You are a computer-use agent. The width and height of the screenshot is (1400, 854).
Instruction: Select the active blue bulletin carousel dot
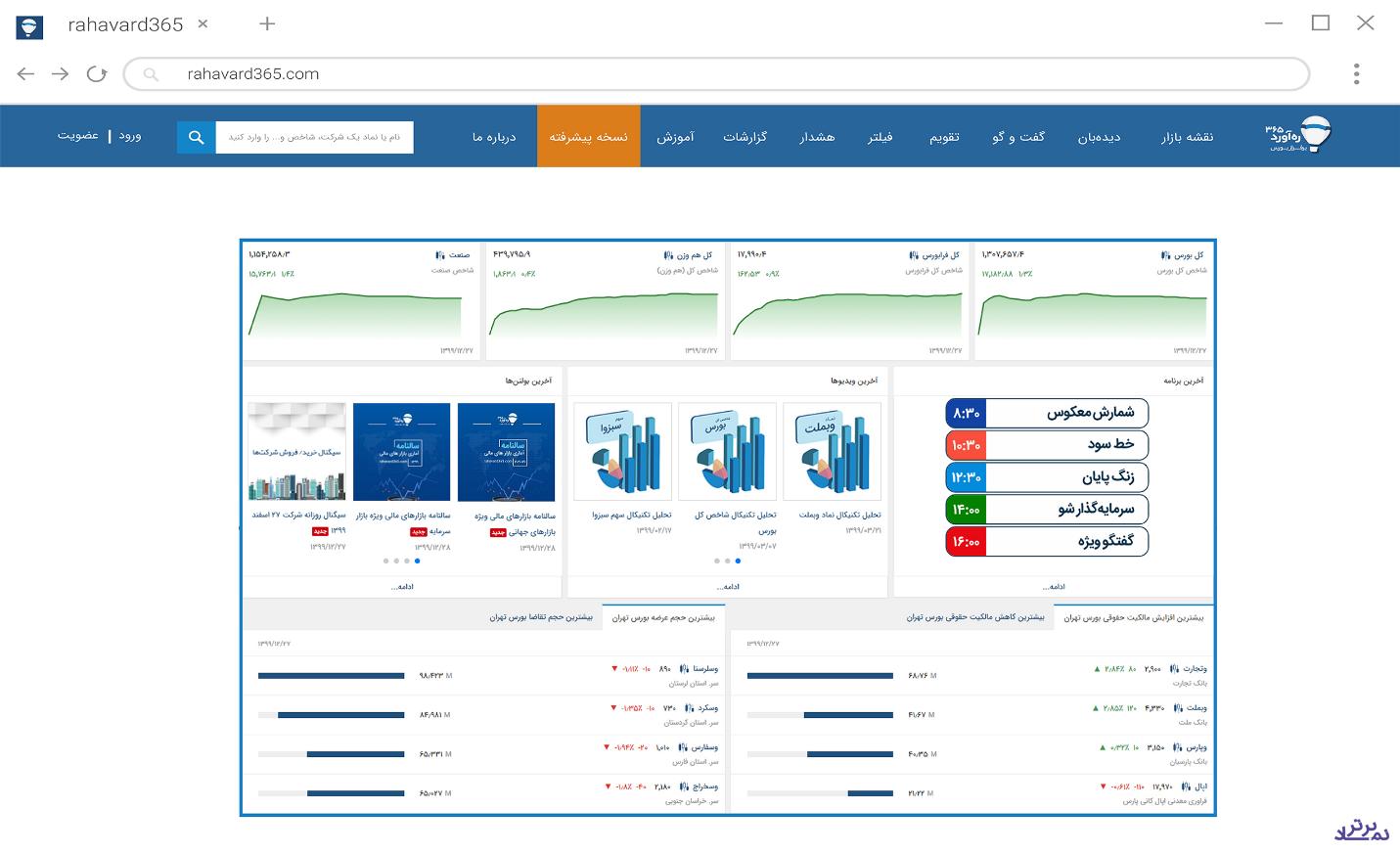(x=417, y=562)
